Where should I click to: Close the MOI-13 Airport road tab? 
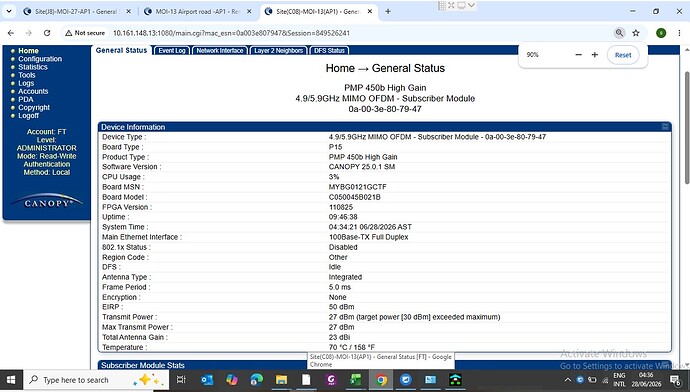[249, 11]
